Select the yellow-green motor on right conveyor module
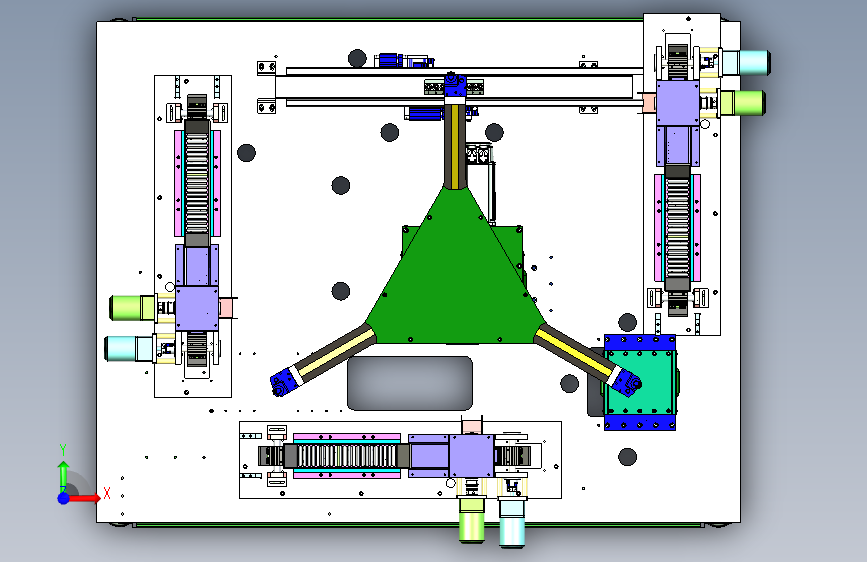Image resolution: width=867 pixels, height=562 pixels. coord(741,102)
